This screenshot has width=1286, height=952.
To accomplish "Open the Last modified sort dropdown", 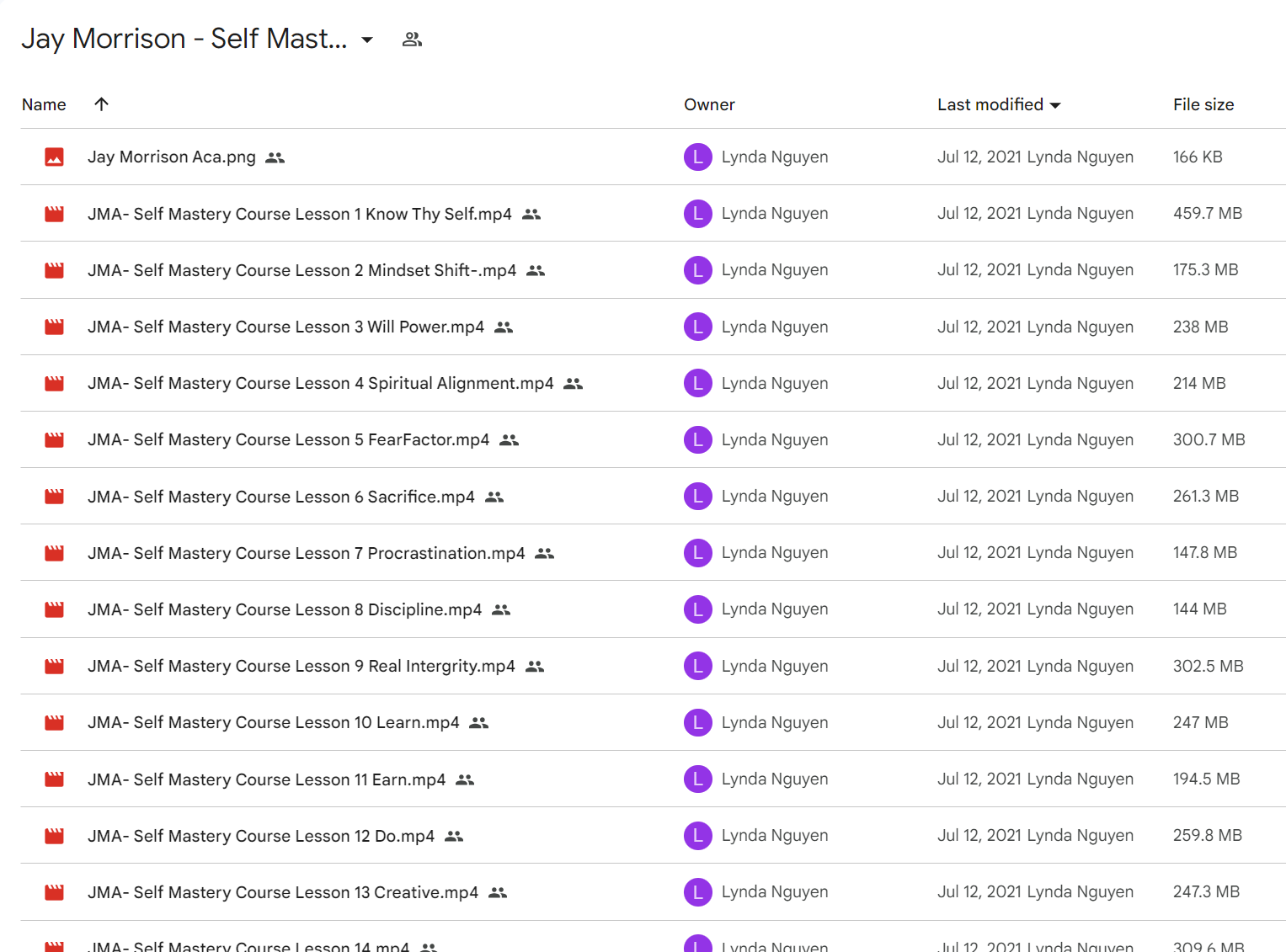I will pyautogui.click(x=999, y=104).
